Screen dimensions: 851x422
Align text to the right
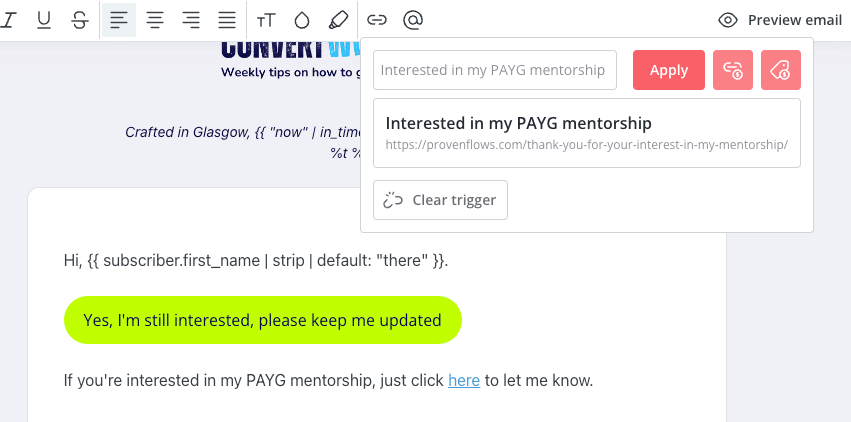[191, 21]
